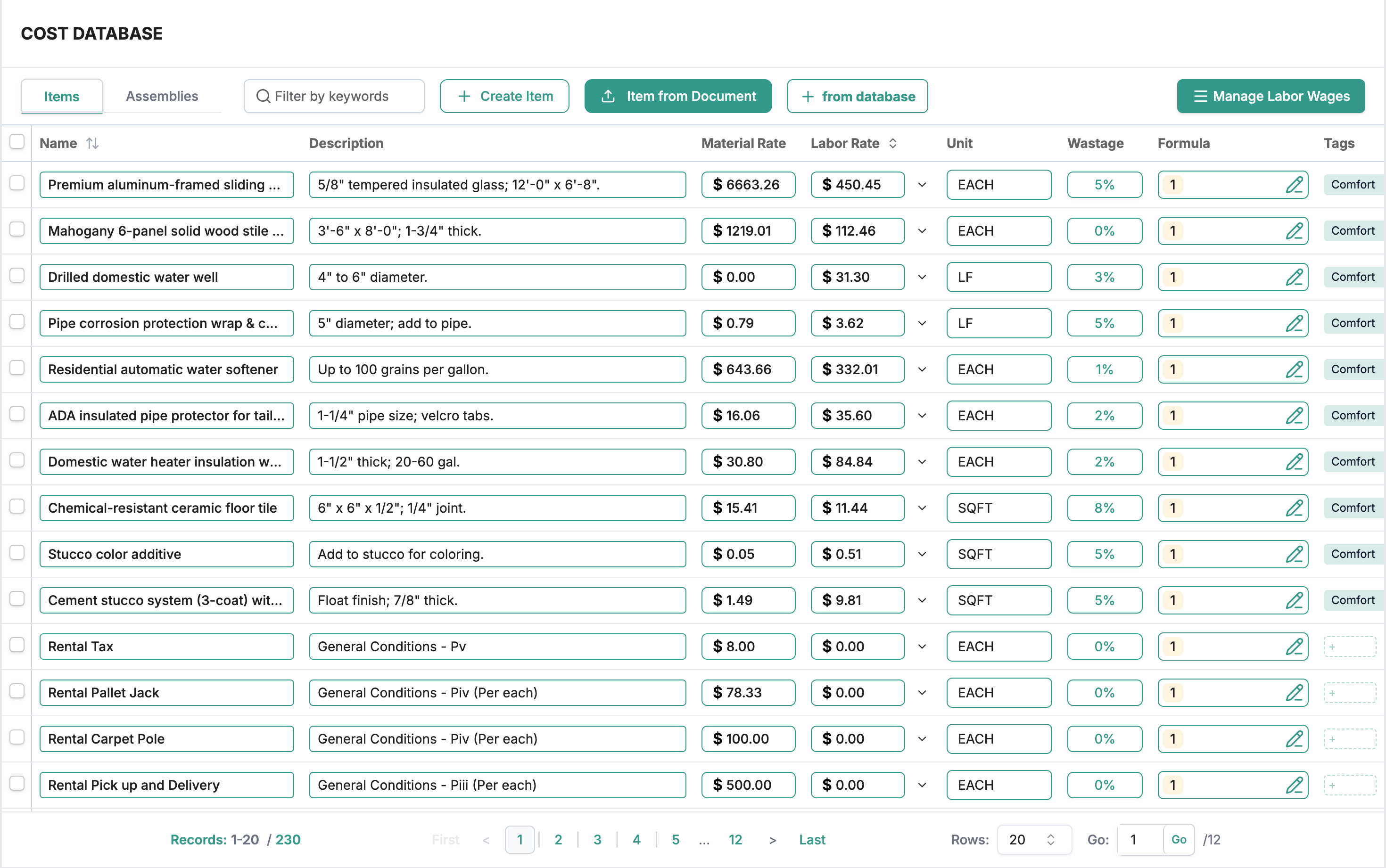Check the Rental Carpet Pole row
This screenshot has height=868, width=1386.
click(x=17, y=737)
